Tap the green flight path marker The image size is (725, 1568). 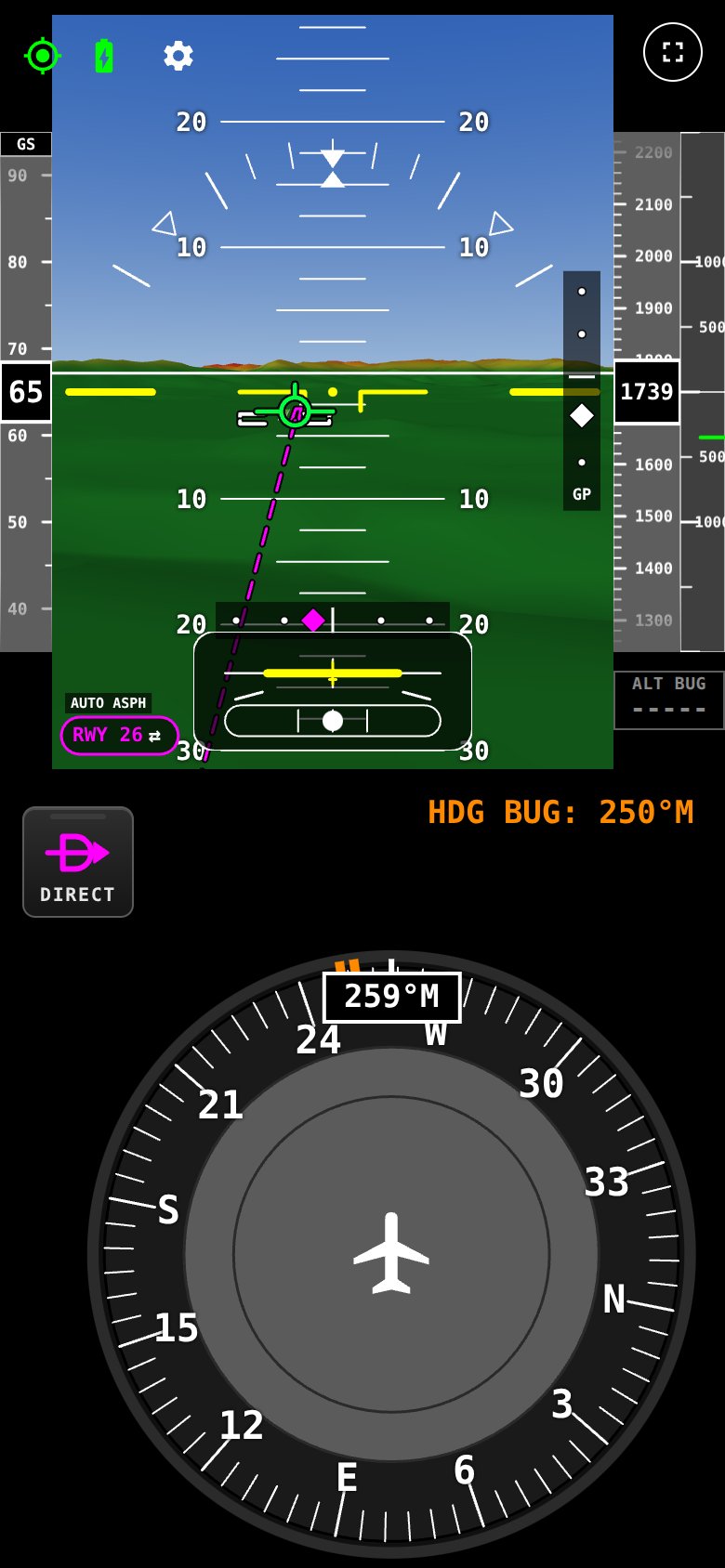(x=295, y=411)
